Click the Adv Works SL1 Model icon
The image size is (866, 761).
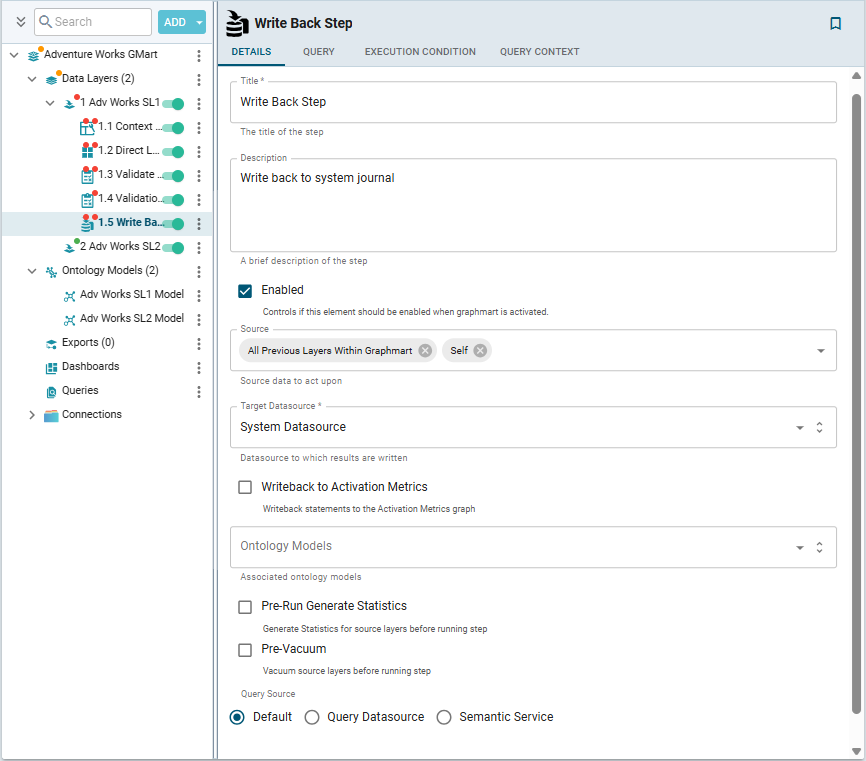click(70, 295)
